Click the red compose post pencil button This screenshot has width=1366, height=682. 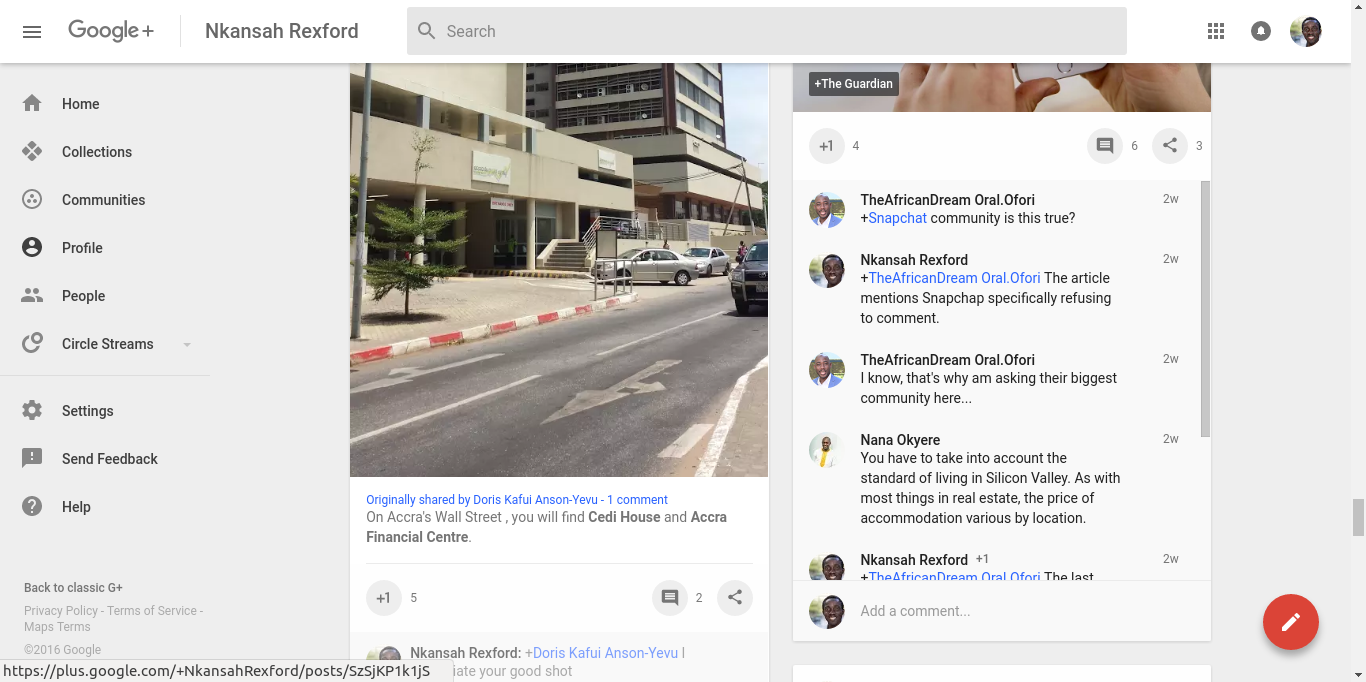(x=1290, y=622)
